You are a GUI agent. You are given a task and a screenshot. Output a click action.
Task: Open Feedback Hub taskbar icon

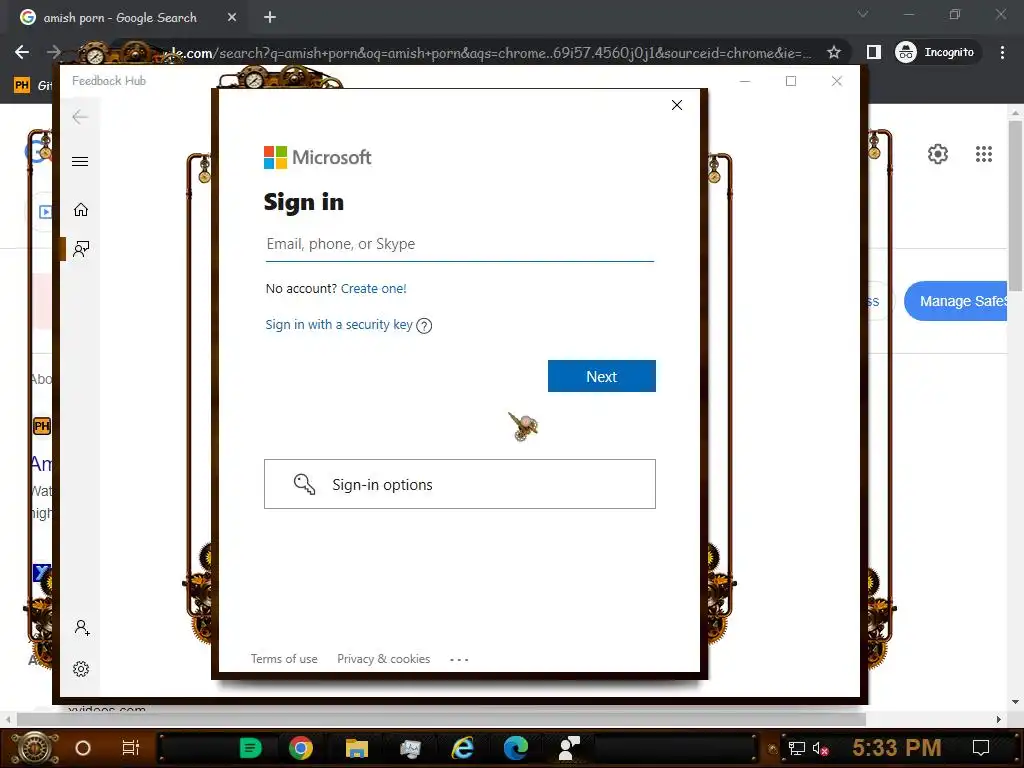click(x=569, y=748)
